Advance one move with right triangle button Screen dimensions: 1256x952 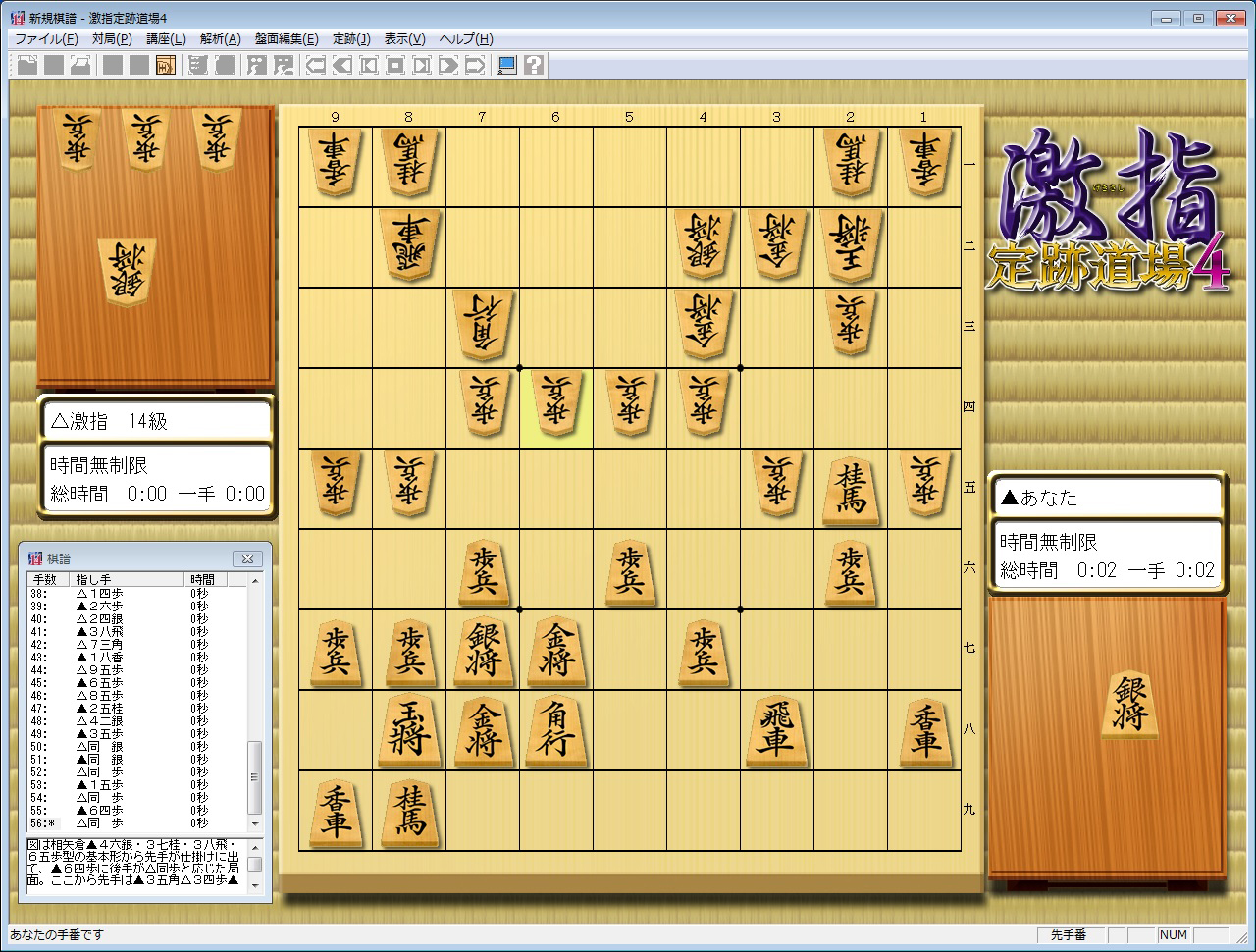[x=448, y=66]
